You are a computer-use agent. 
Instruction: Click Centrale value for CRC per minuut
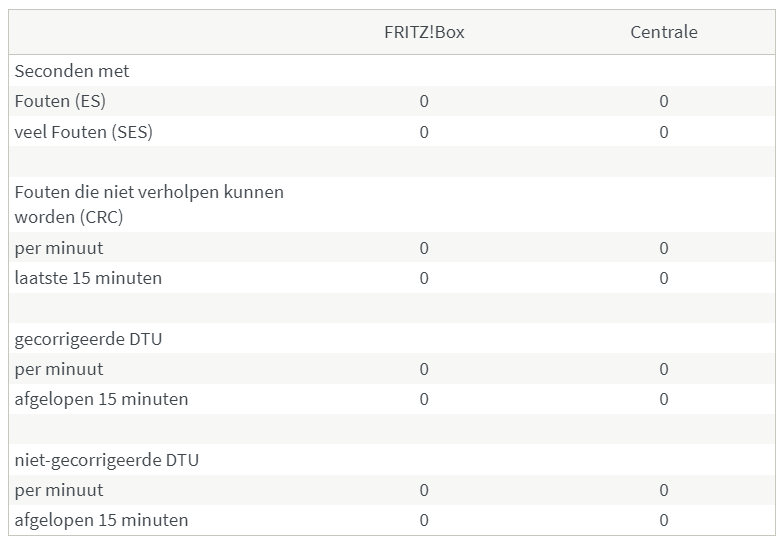pyautogui.click(x=664, y=248)
